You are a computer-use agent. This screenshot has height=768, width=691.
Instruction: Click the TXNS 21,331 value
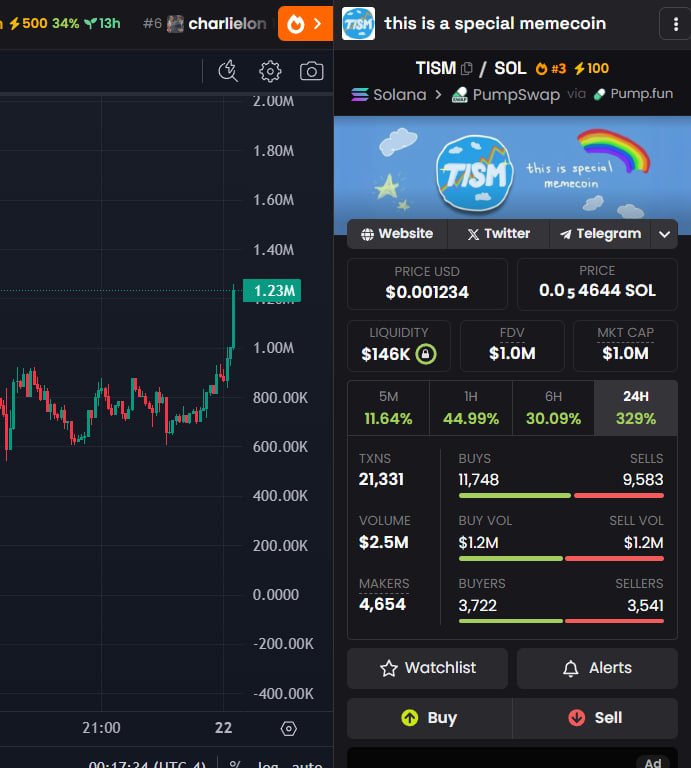point(381,479)
